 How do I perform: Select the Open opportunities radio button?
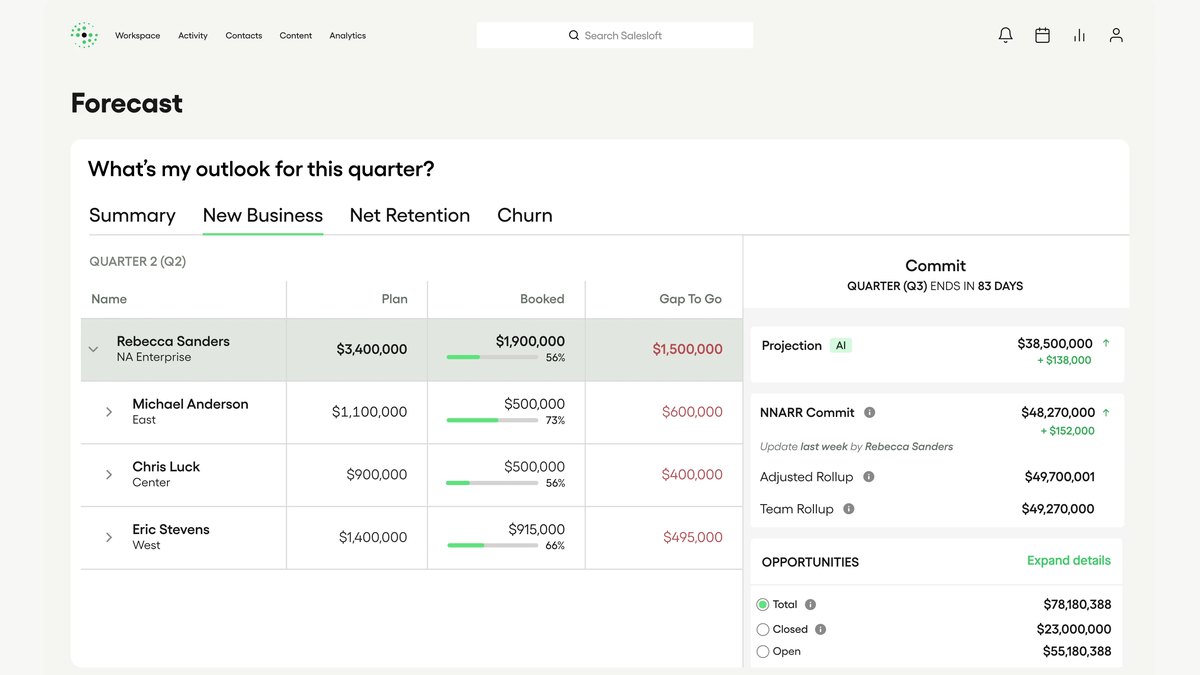click(763, 651)
